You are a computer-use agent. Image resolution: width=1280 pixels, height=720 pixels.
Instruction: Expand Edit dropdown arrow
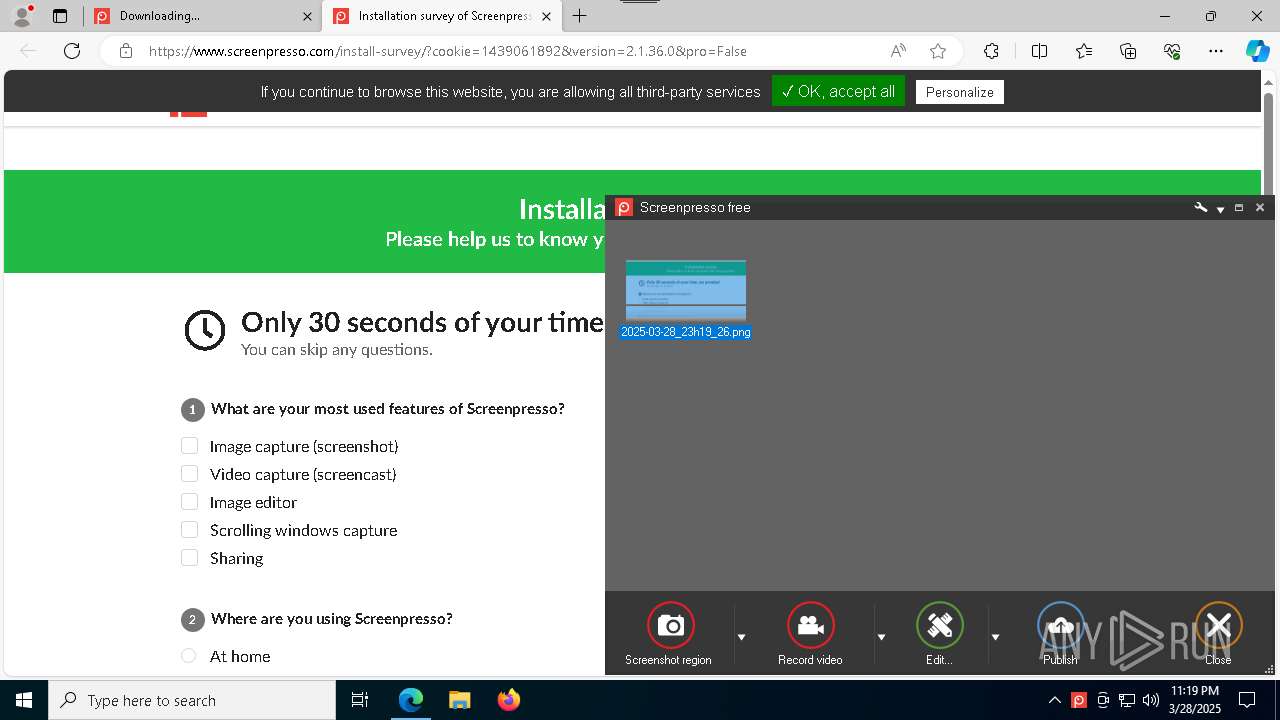(995, 636)
